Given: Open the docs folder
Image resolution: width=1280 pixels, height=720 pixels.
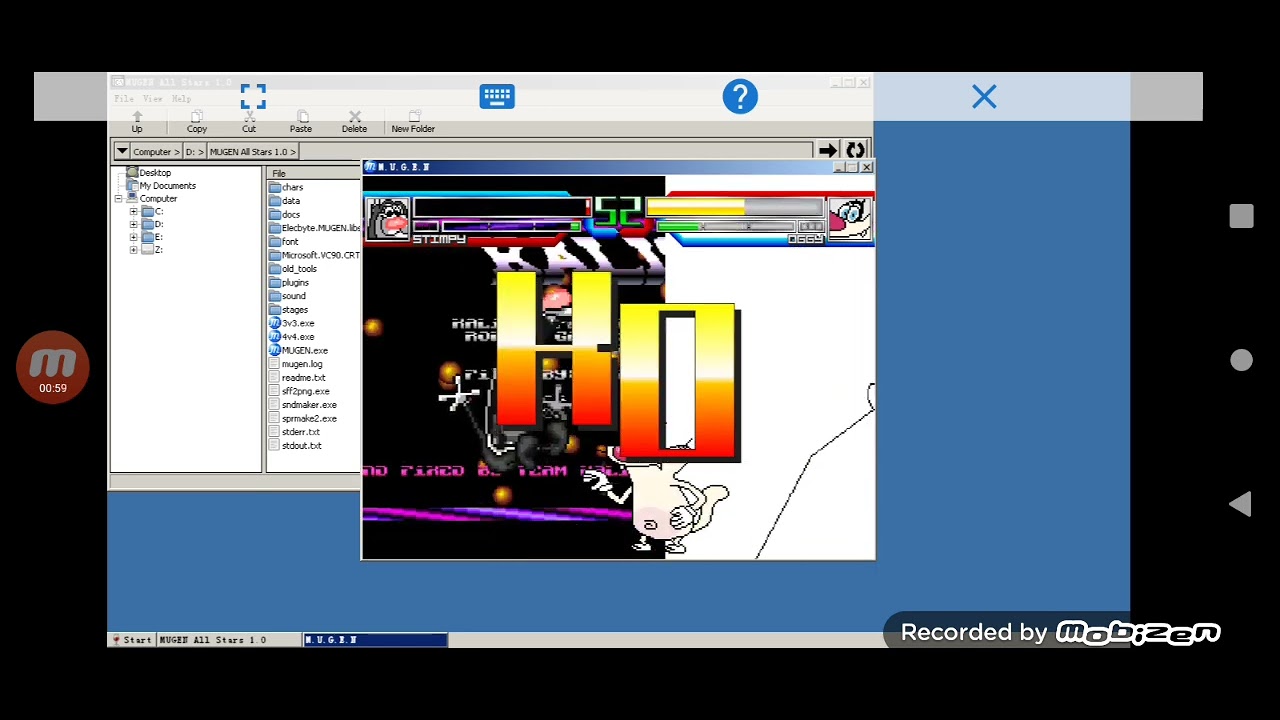Looking at the screenshot, I should [x=285, y=215].
